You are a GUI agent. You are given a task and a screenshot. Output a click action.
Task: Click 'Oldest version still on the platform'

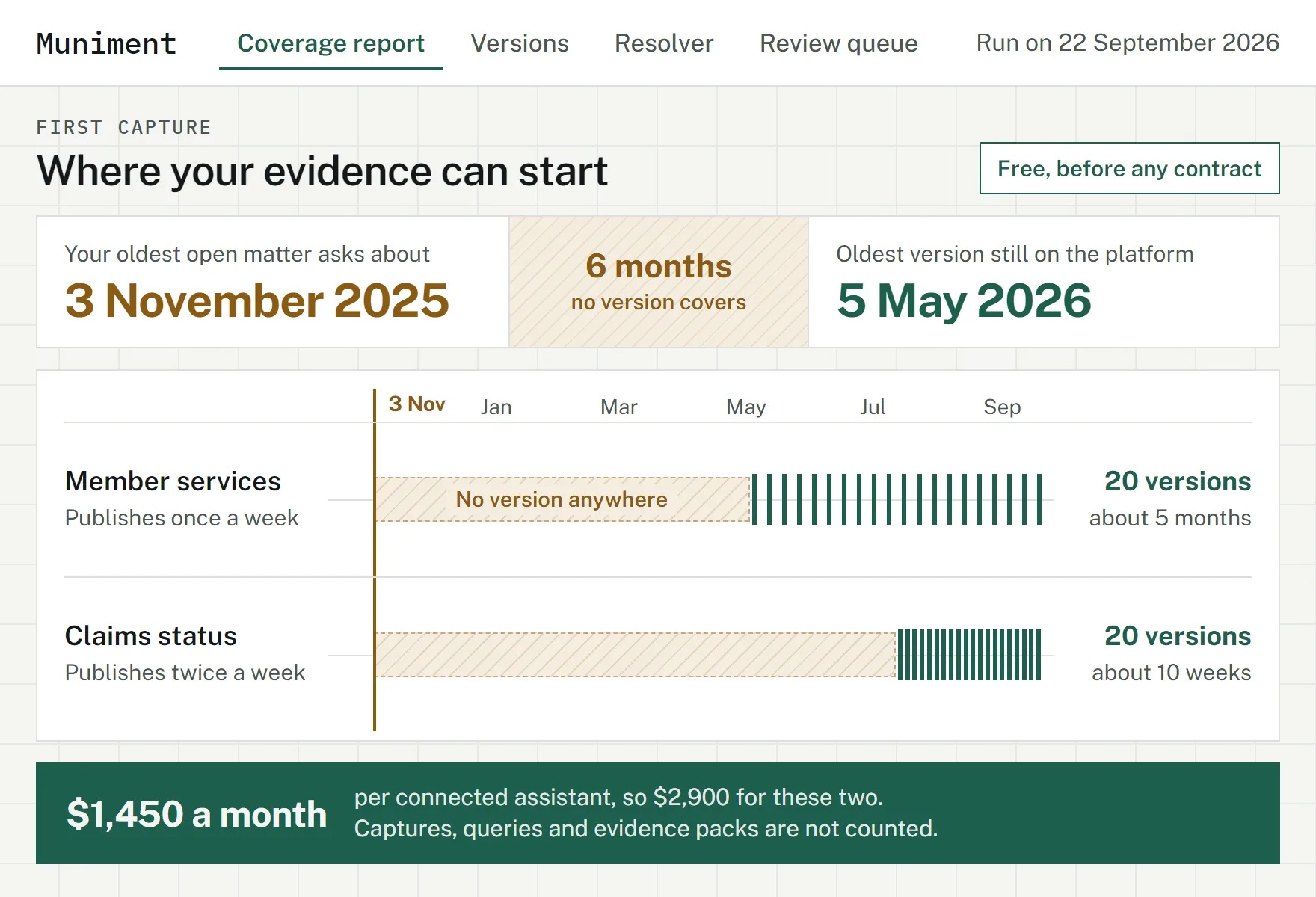tap(1015, 254)
